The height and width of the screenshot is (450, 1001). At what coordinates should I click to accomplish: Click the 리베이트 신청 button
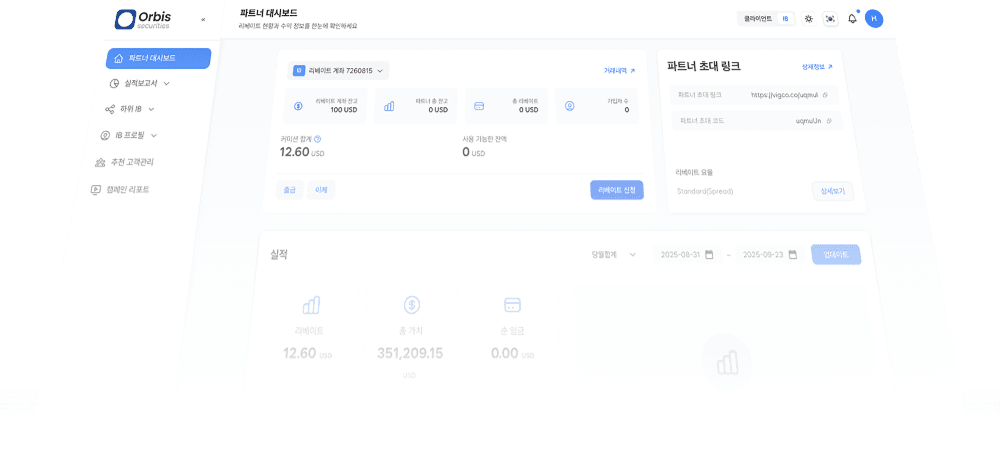[x=616, y=190]
